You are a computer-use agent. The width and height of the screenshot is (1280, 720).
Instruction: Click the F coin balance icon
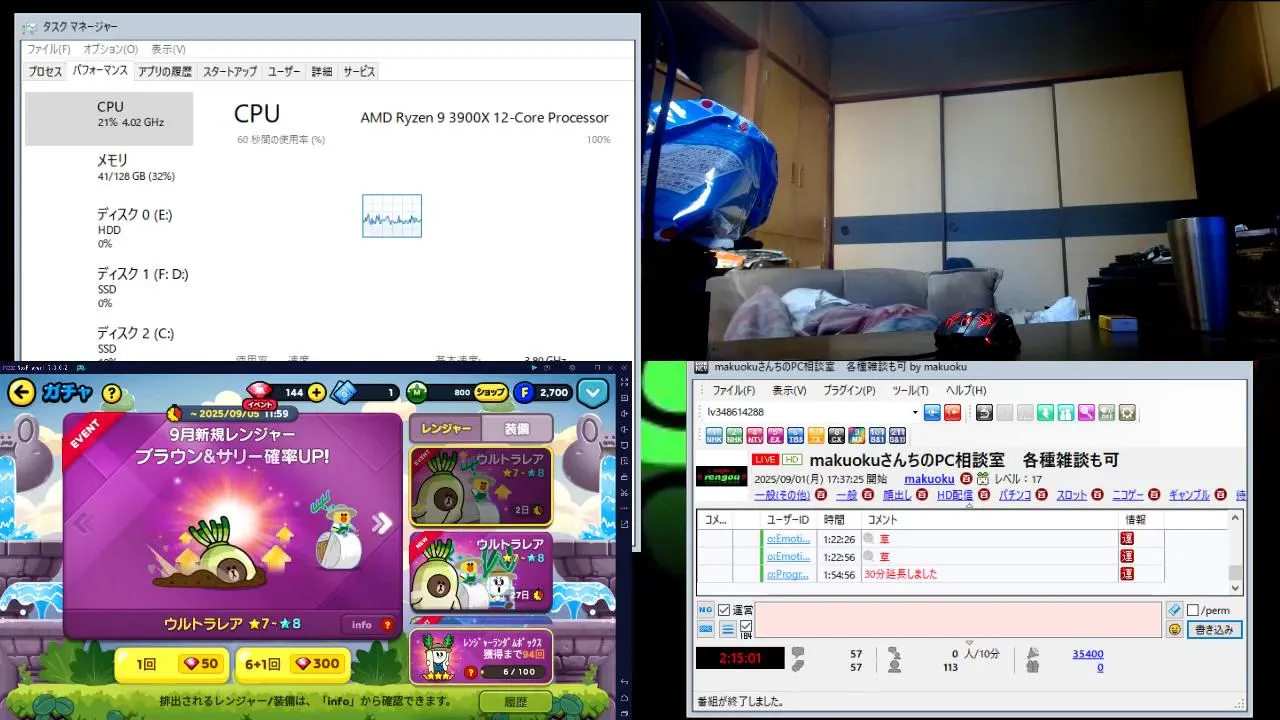pyautogui.click(x=523, y=393)
